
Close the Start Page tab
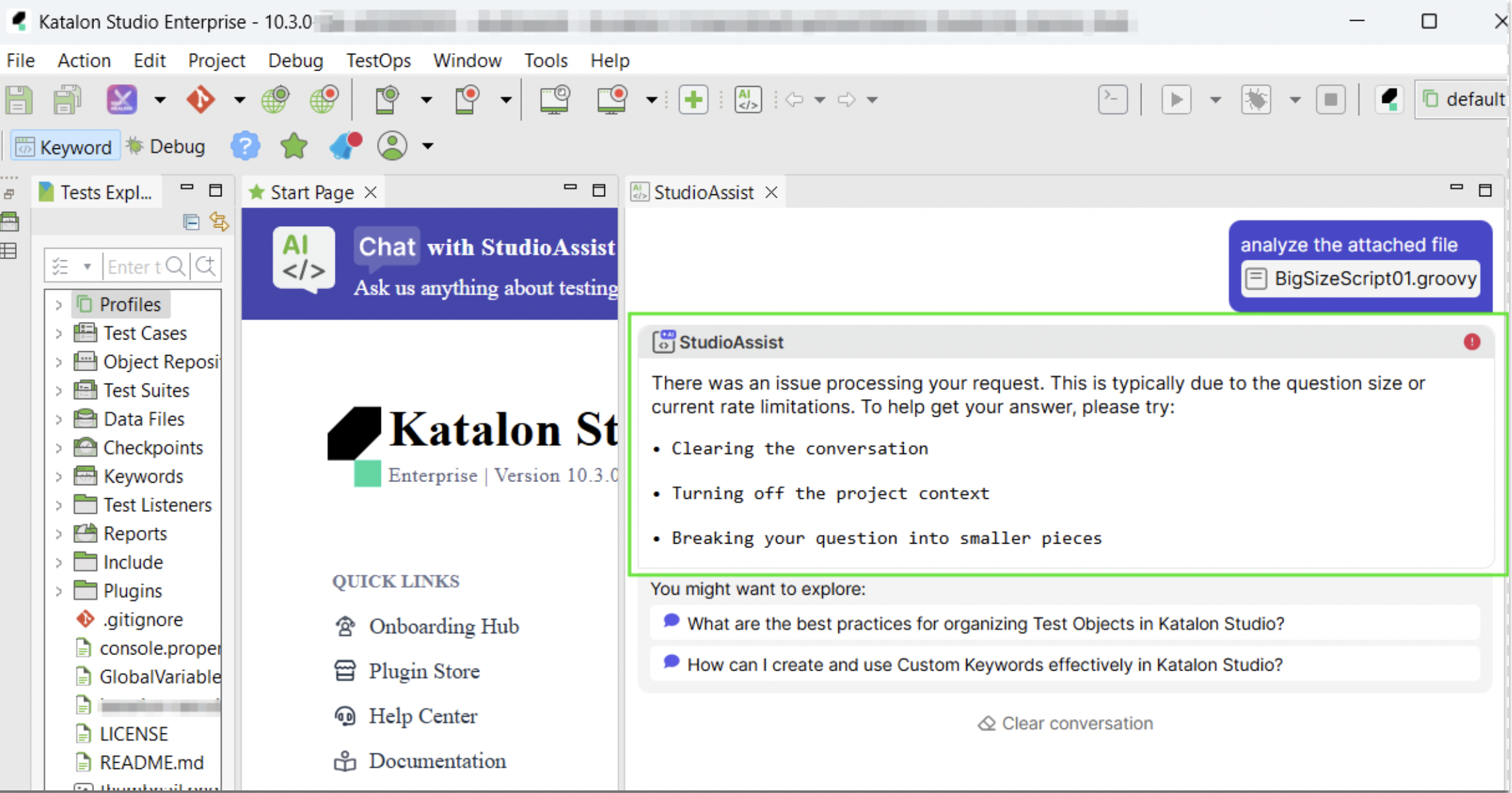tap(371, 192)
